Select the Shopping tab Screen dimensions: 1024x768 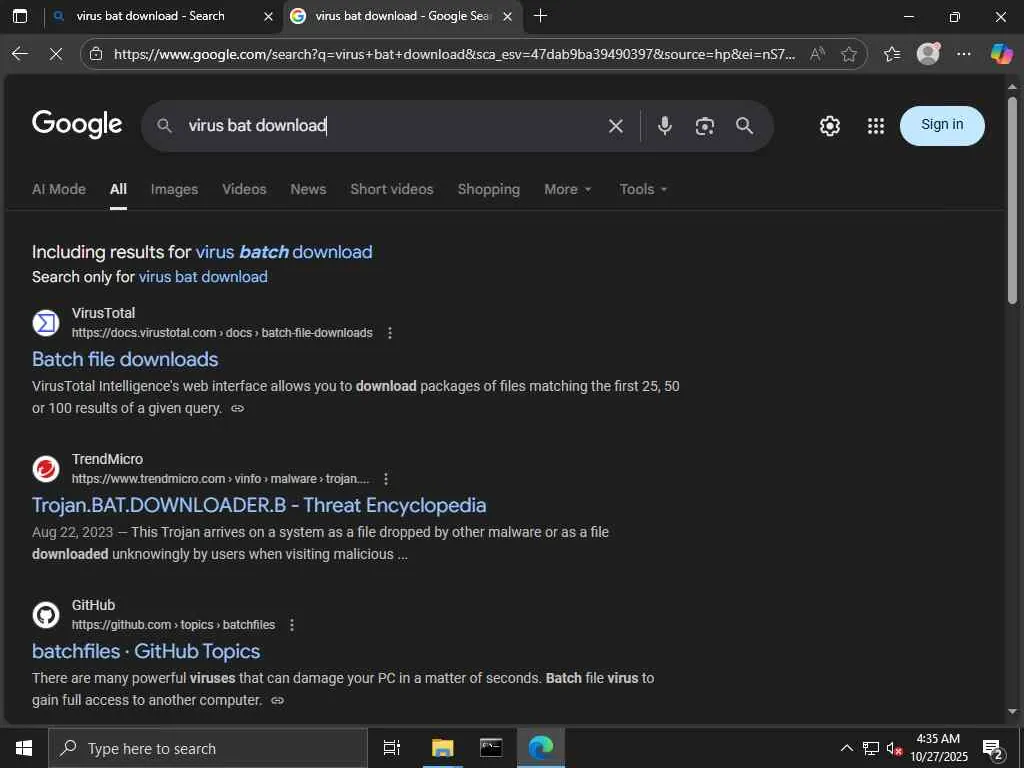pyautogui.click(x=488, y=189)
